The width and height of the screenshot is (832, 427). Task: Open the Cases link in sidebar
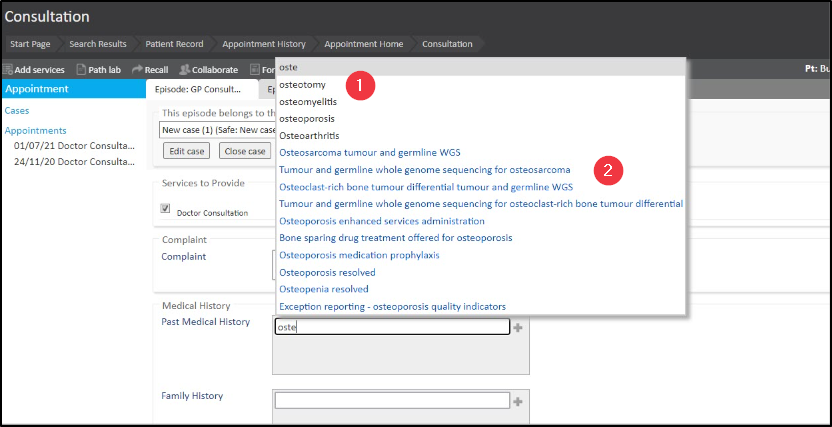tap(17, 110)
